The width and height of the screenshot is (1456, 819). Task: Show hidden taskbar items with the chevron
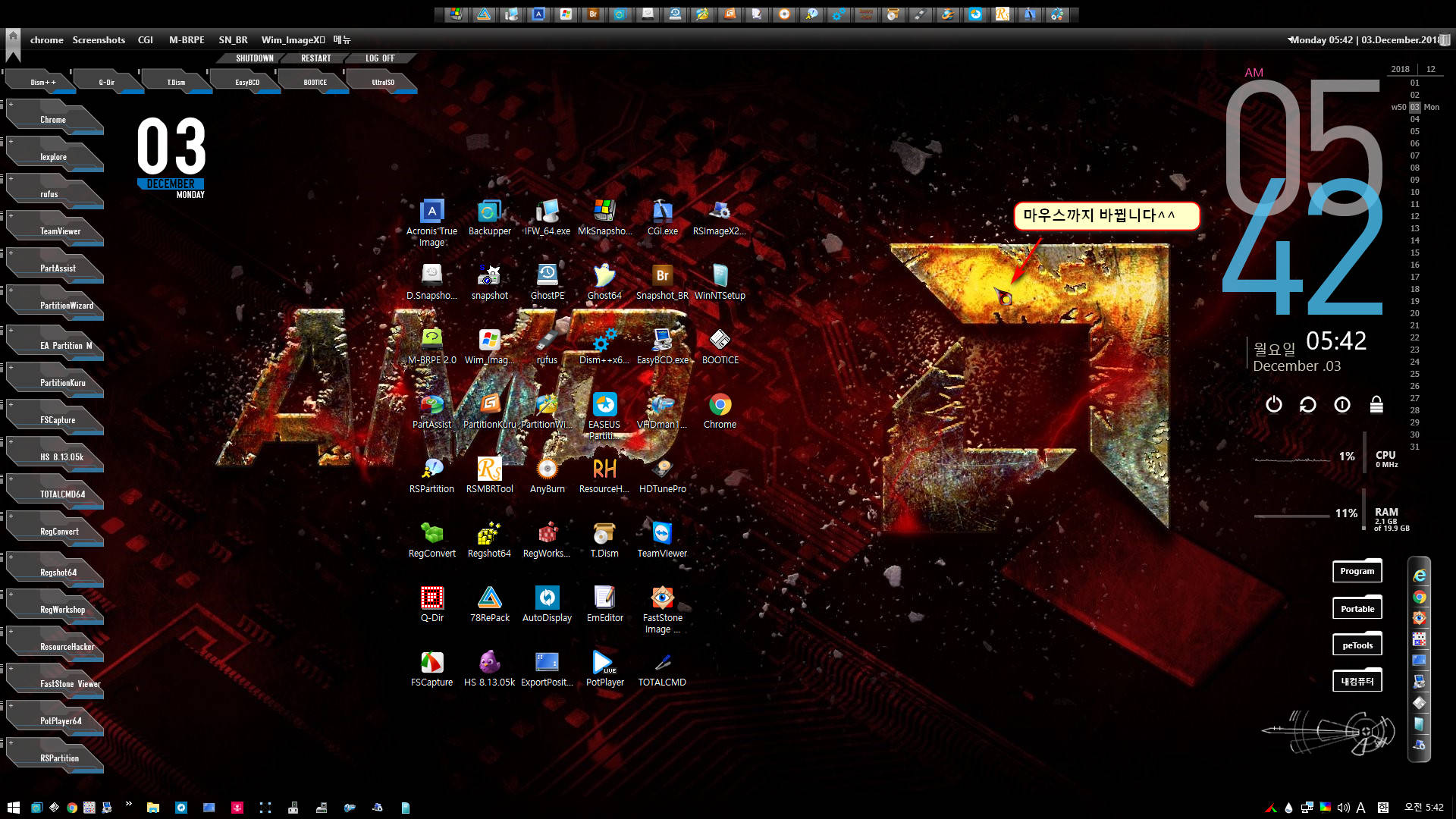click(x=128, y=804)
